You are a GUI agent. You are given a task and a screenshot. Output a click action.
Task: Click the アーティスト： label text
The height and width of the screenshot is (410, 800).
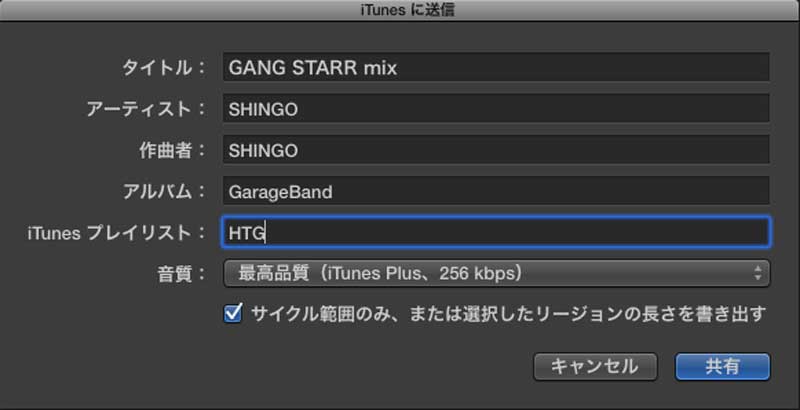click(x=146, y=109)
